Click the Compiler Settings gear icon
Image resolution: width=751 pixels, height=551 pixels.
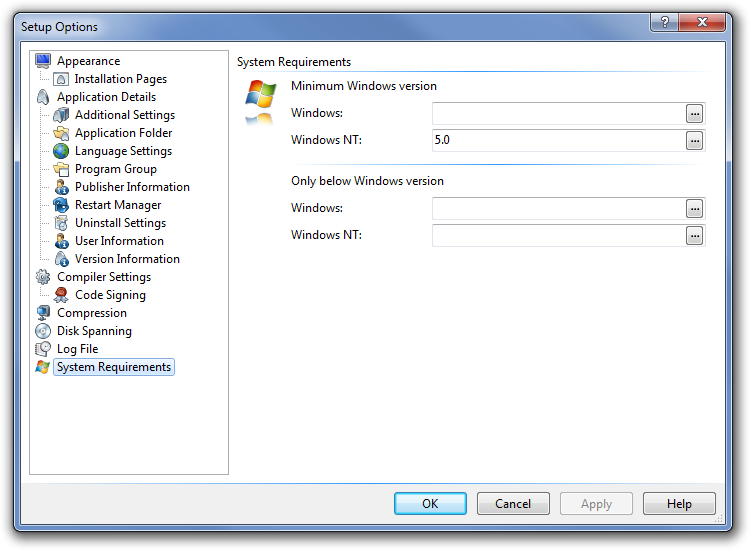(43, 277)
